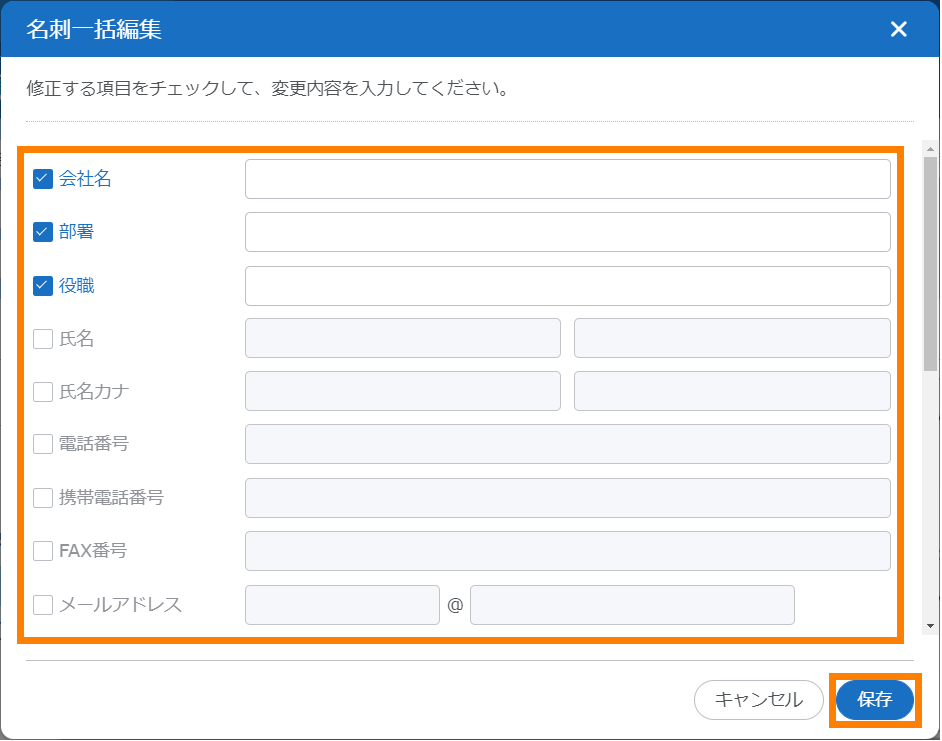Tick the 電話番号 checkbox
Viewport: 942px width, 741px height.
[43, 444]
